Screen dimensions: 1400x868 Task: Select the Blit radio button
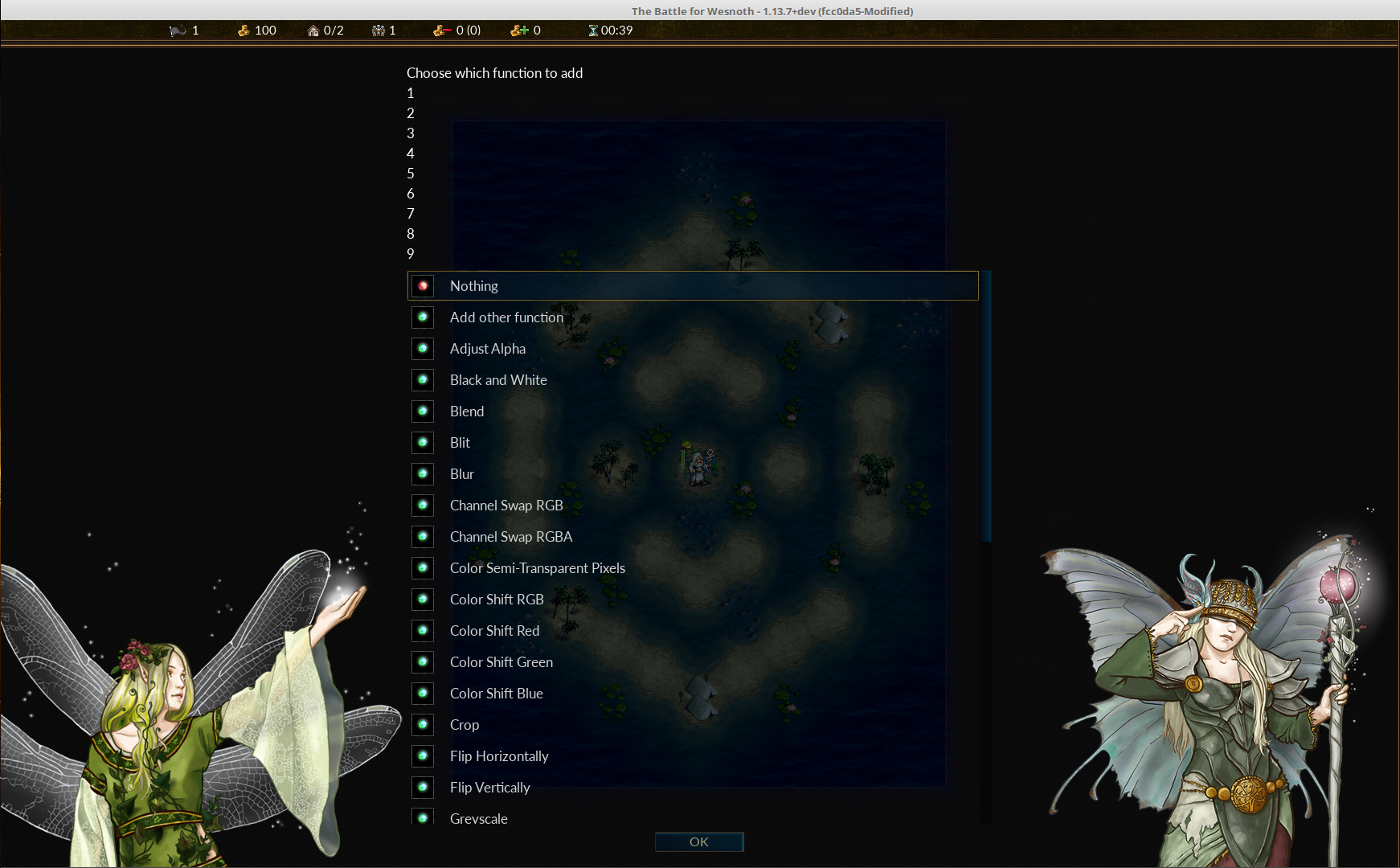(x=423, y=443)
